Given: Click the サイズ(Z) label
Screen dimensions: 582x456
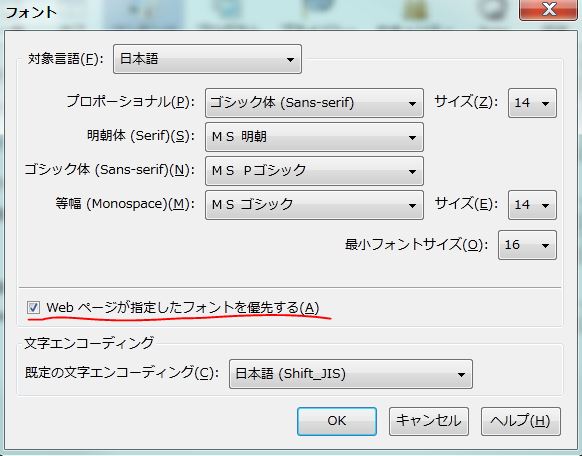Looking at the screenshot, I should tap(466, 102).
